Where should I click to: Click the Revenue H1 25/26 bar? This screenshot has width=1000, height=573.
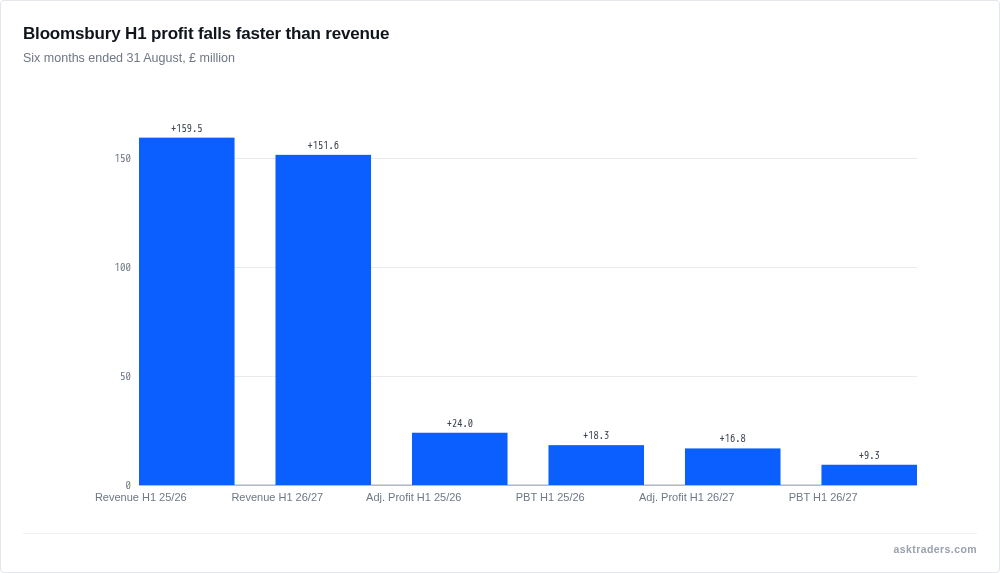point(187,311)
